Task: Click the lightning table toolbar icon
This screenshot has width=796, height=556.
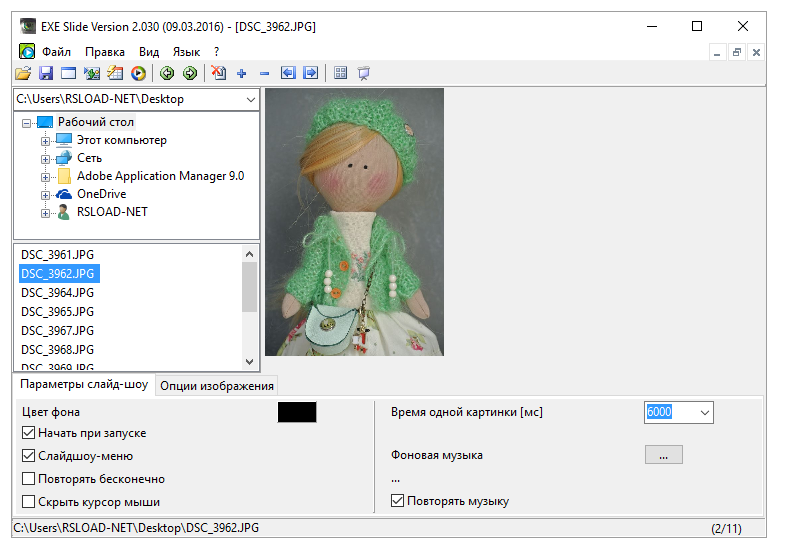Action: 115,73
